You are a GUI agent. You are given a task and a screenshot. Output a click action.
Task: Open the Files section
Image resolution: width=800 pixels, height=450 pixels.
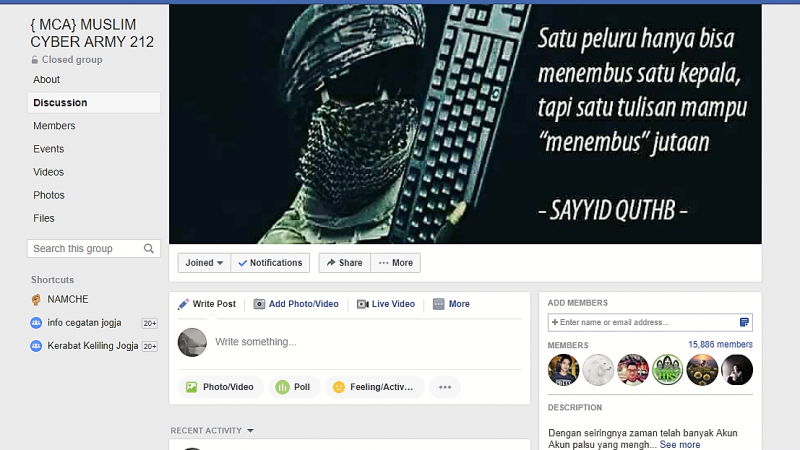point(44,218)
